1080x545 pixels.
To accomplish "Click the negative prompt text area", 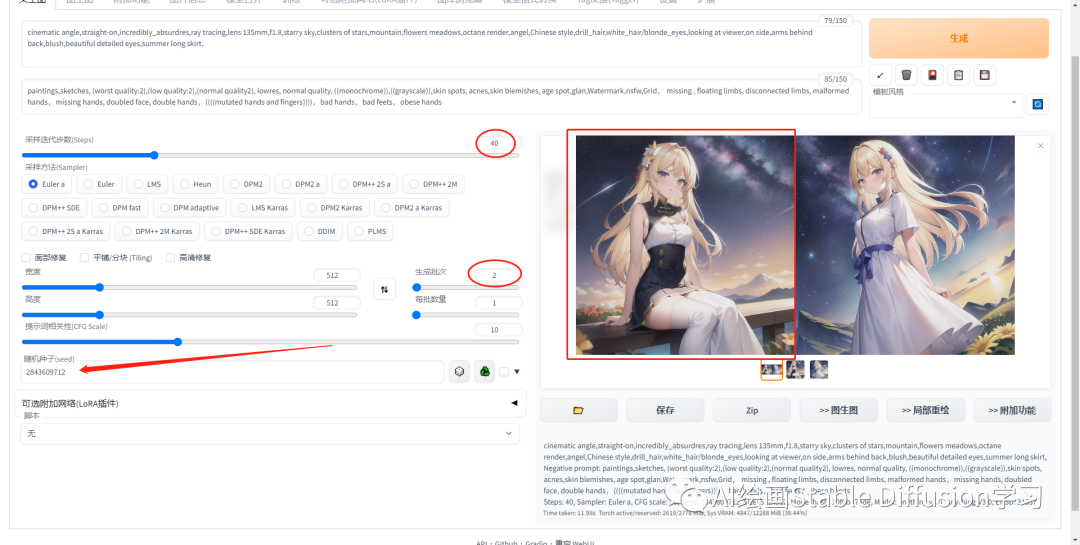I will [x=441, y=96].
